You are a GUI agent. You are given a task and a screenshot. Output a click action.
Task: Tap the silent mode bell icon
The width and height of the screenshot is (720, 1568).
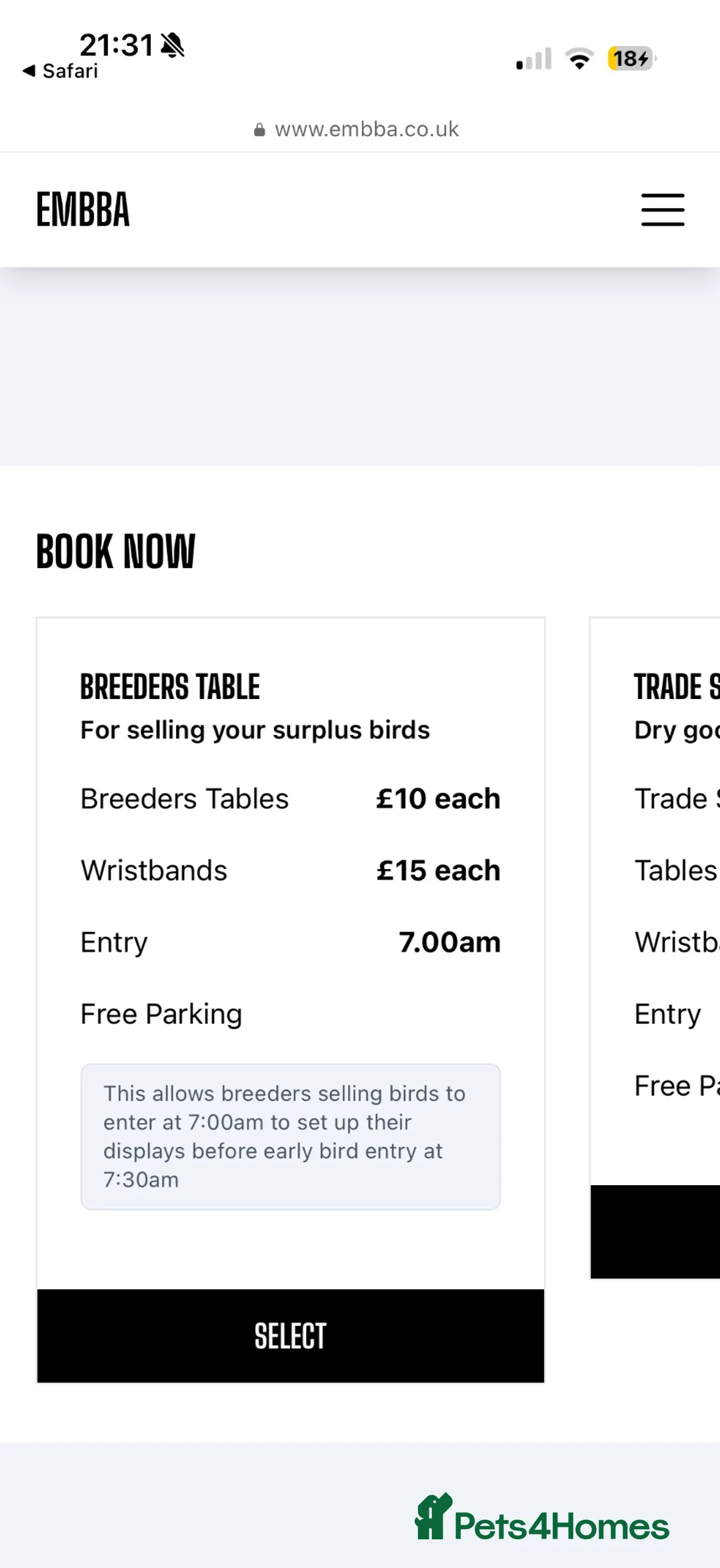pos(173,45)
